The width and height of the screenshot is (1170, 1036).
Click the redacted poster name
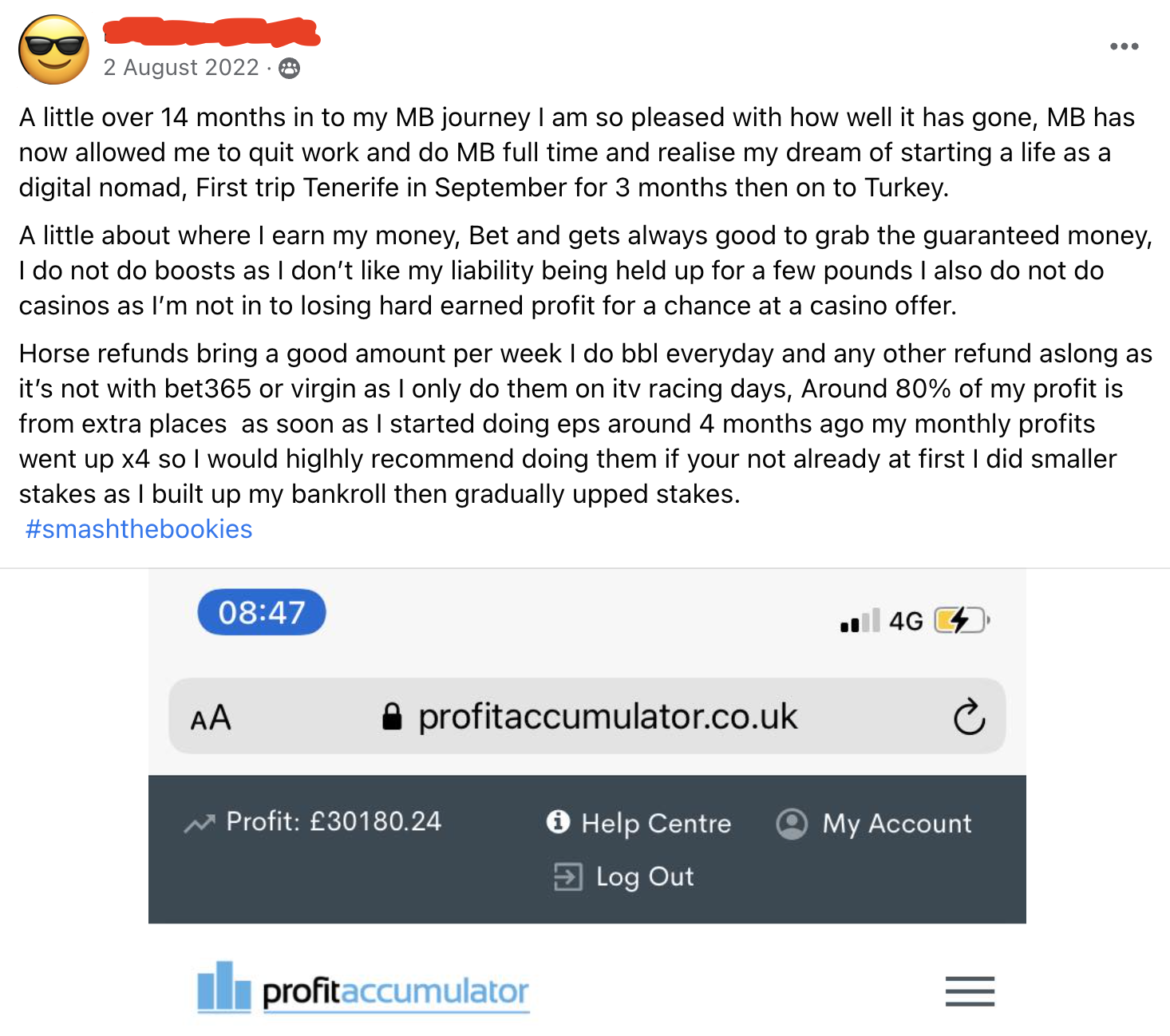(211, 32)
